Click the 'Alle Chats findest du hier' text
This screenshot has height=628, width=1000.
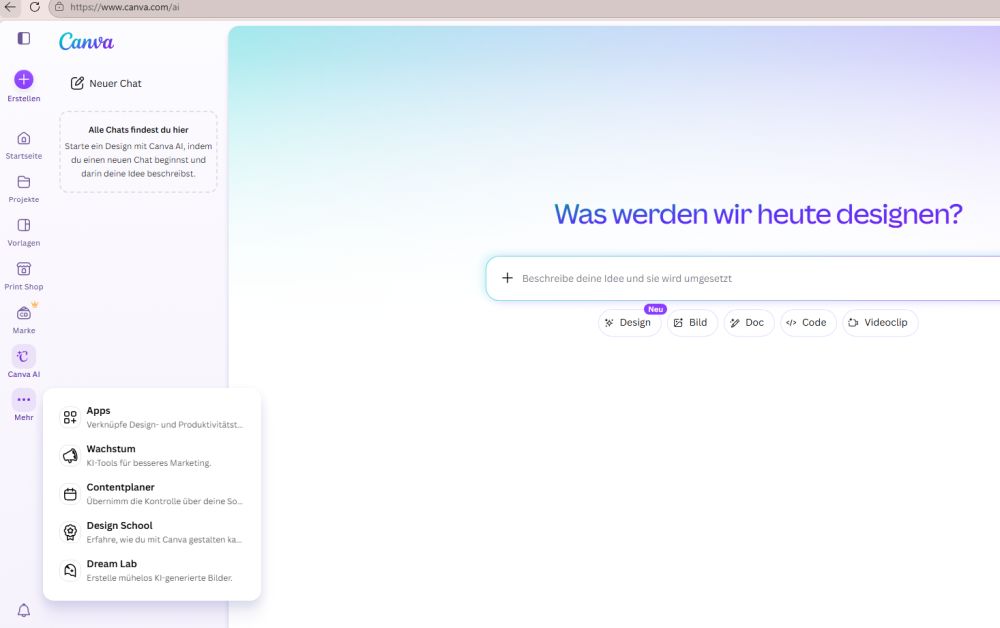(x=138, y=130)
